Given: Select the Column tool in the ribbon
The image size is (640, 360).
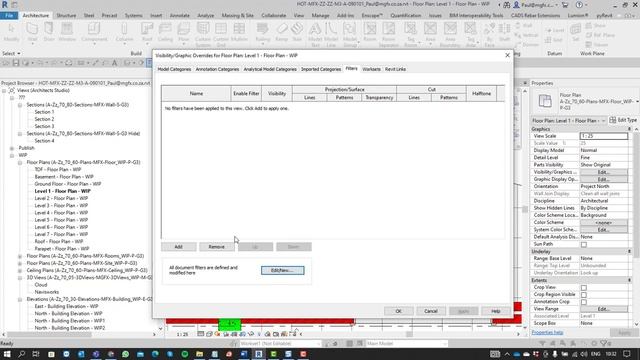Looking at the screenshot, I should click(124, 32).
